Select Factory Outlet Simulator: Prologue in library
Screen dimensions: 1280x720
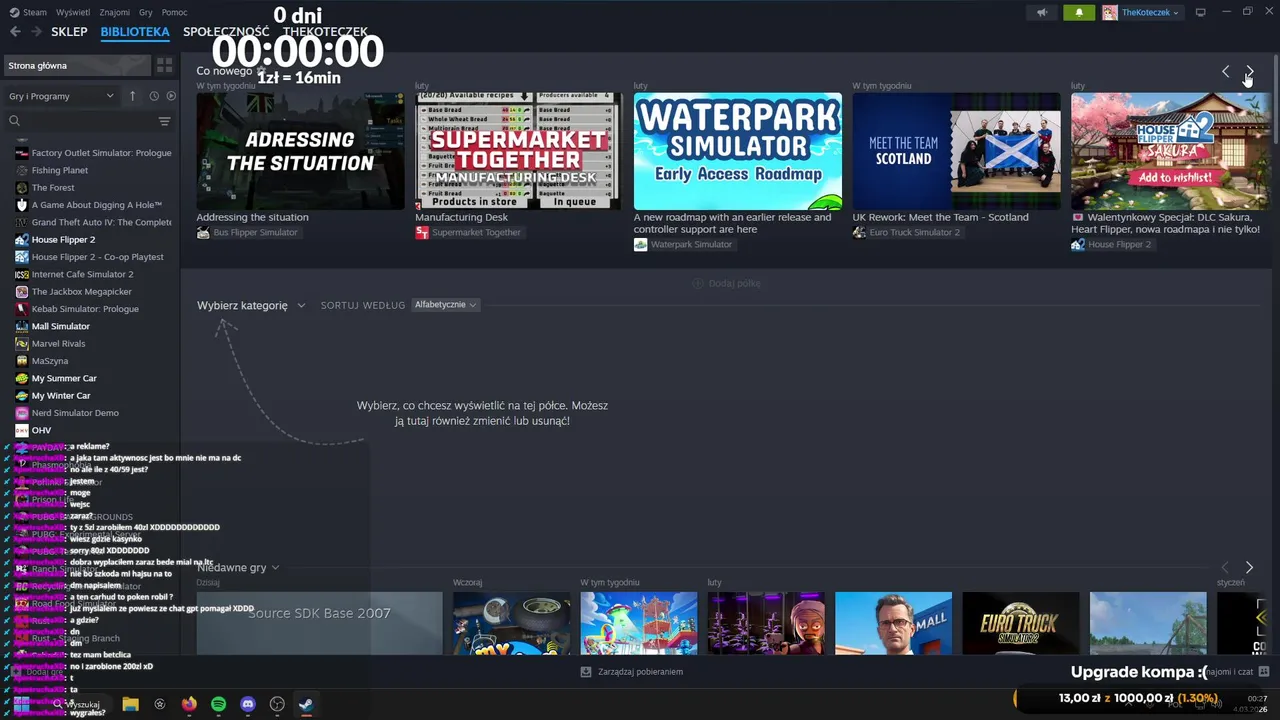93,153
